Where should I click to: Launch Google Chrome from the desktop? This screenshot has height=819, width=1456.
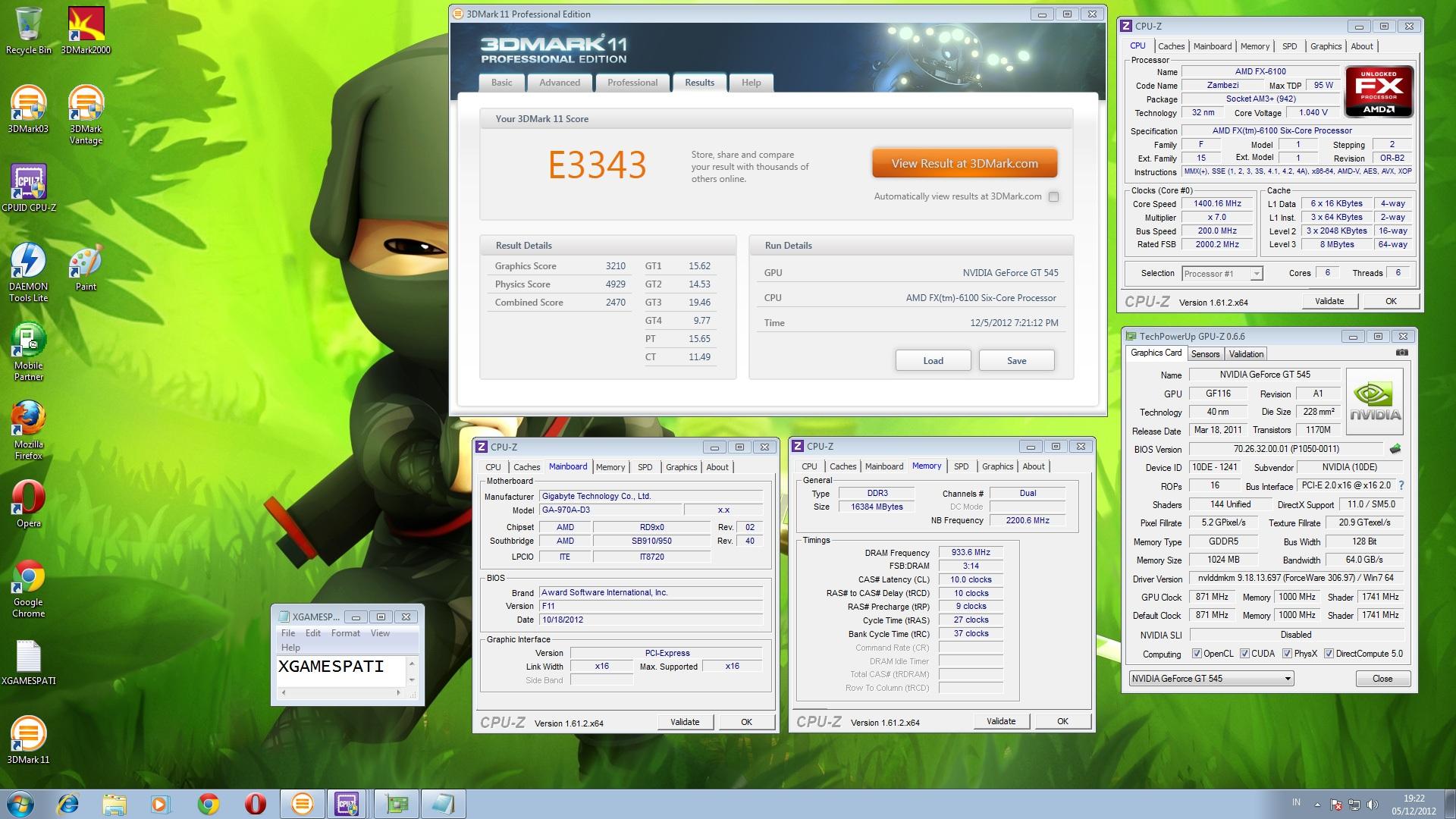[x=28, y=588]
